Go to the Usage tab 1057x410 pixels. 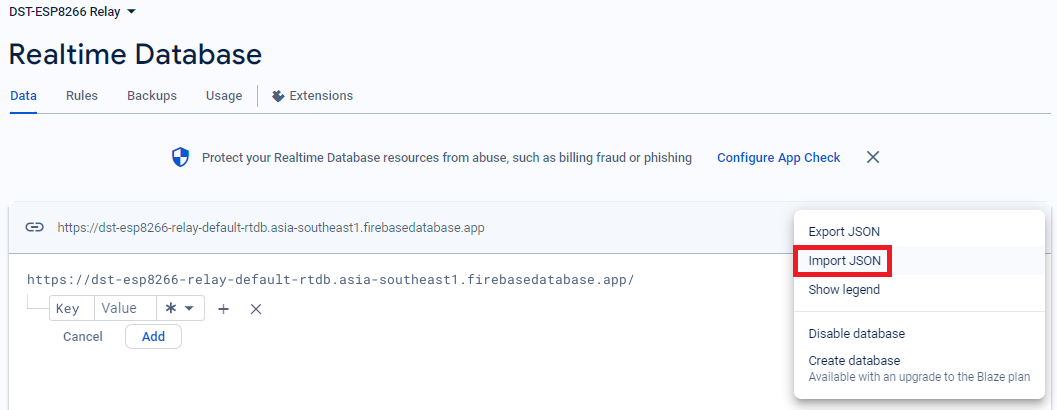(x=224, y=96)
